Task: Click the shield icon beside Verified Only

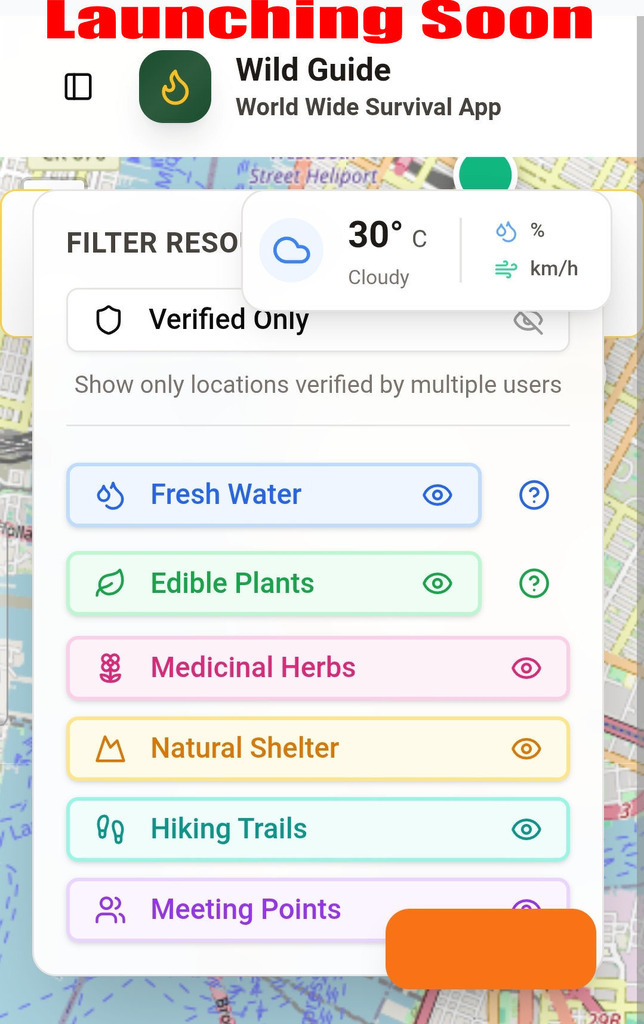Action: [108, 320]
